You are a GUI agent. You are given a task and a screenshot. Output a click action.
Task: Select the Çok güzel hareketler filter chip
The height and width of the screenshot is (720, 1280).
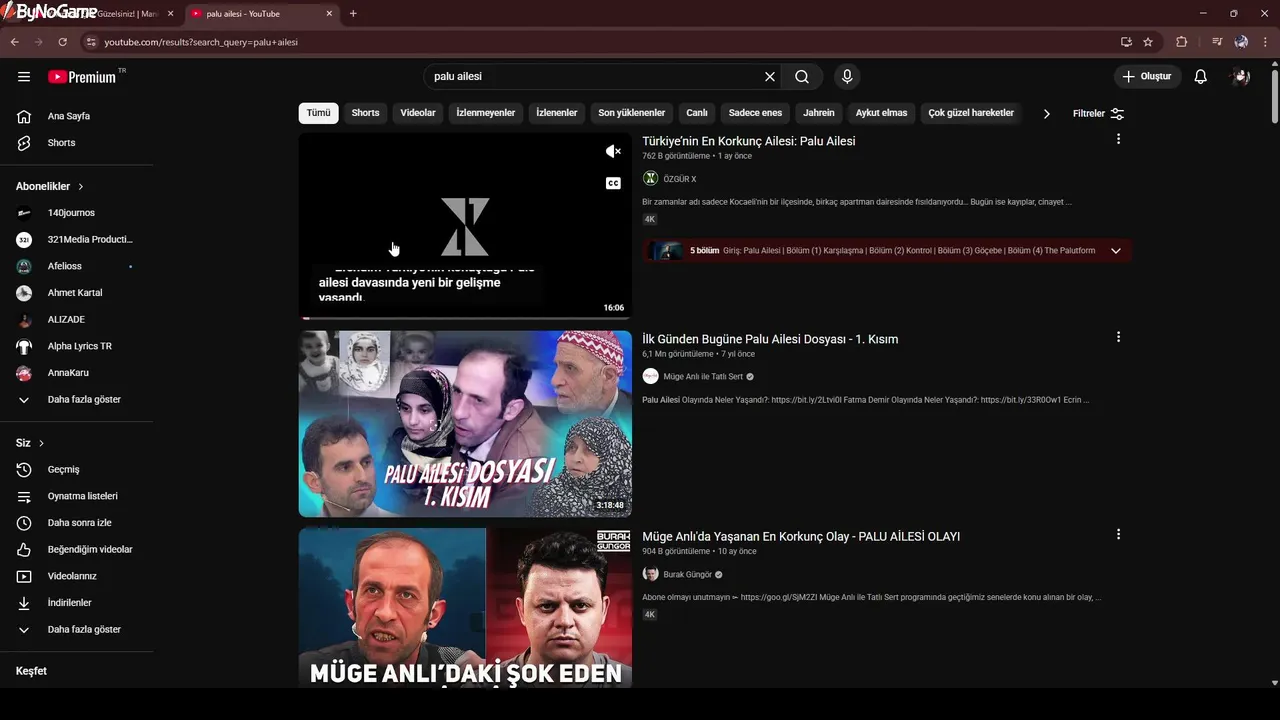(x=971, y=113)
